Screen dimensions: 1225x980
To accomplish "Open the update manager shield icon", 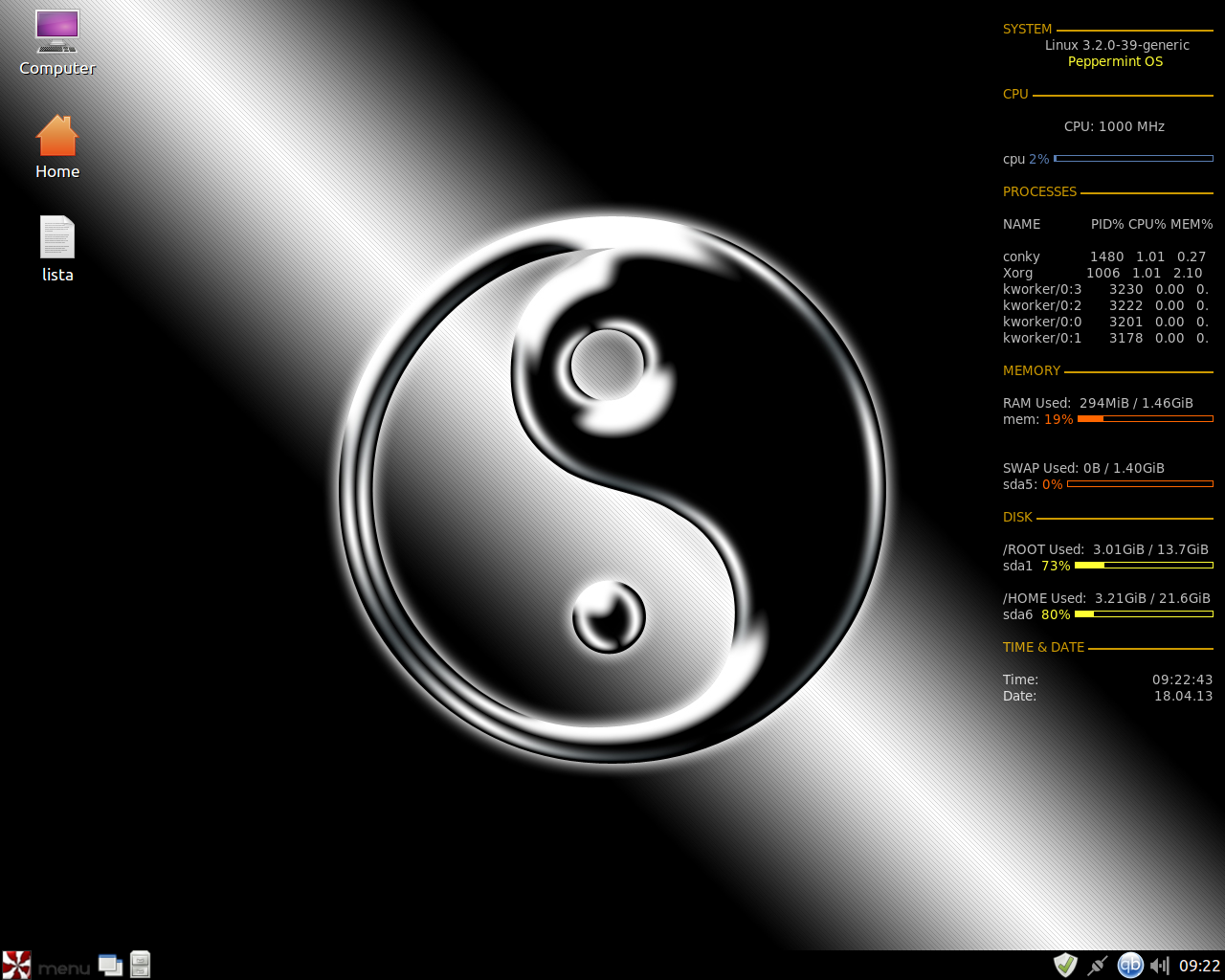I will pos(1065,965).
